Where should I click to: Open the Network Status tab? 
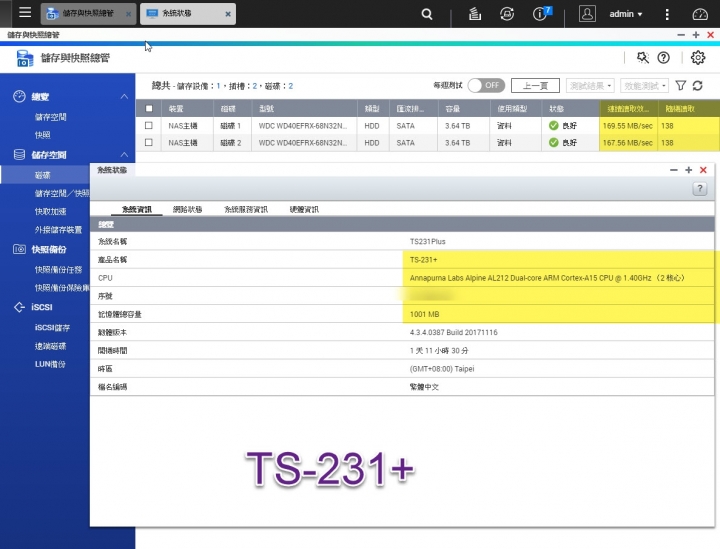(x=187, y=209)
